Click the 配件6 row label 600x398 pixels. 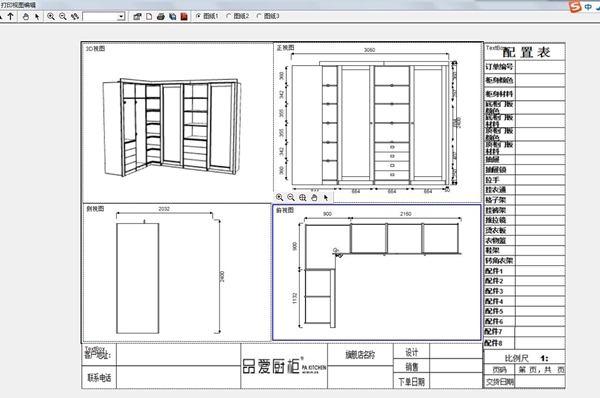pyautogui.click(x=494, y=321)
